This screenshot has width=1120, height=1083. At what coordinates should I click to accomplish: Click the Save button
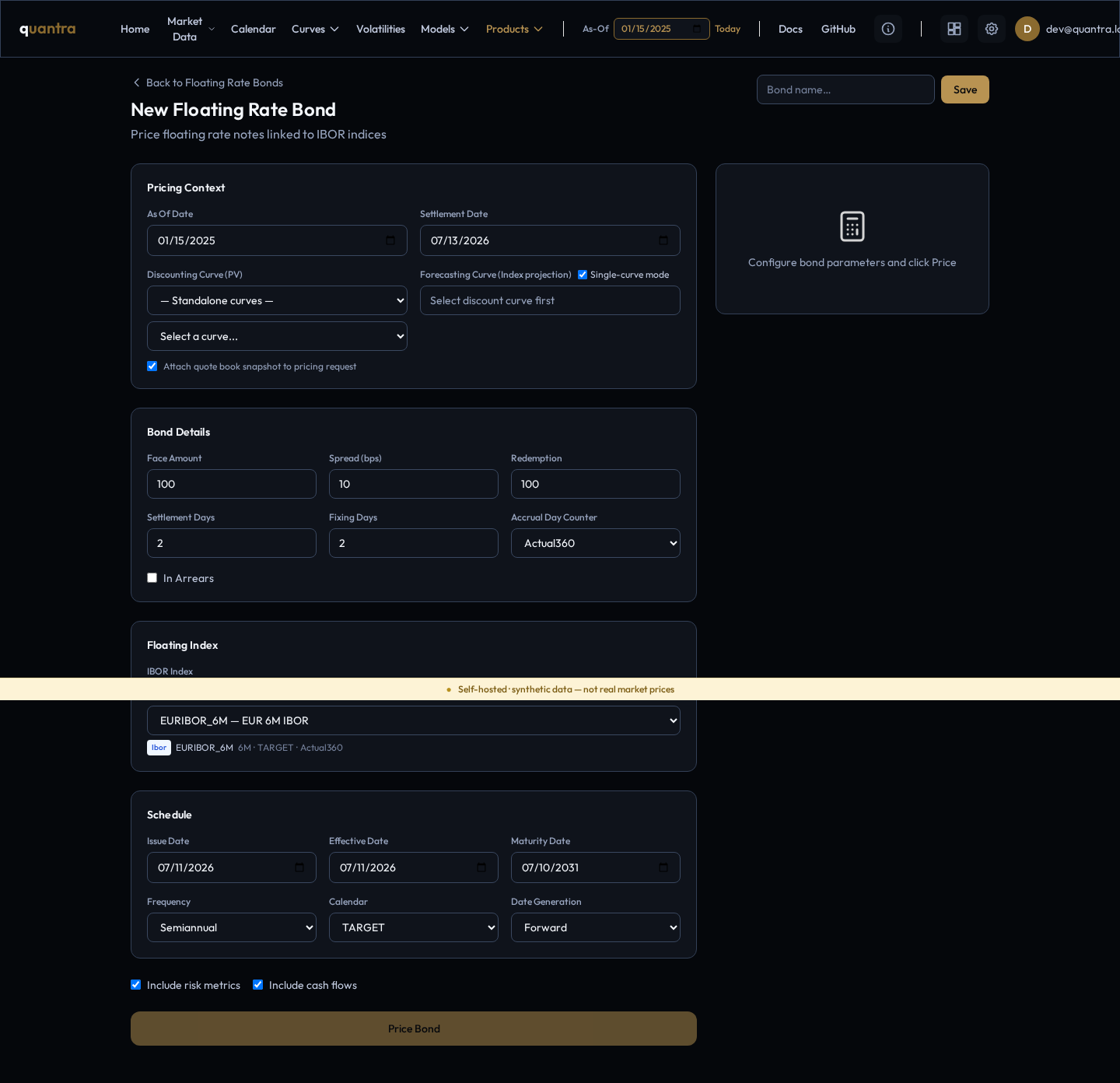(965, 89)
